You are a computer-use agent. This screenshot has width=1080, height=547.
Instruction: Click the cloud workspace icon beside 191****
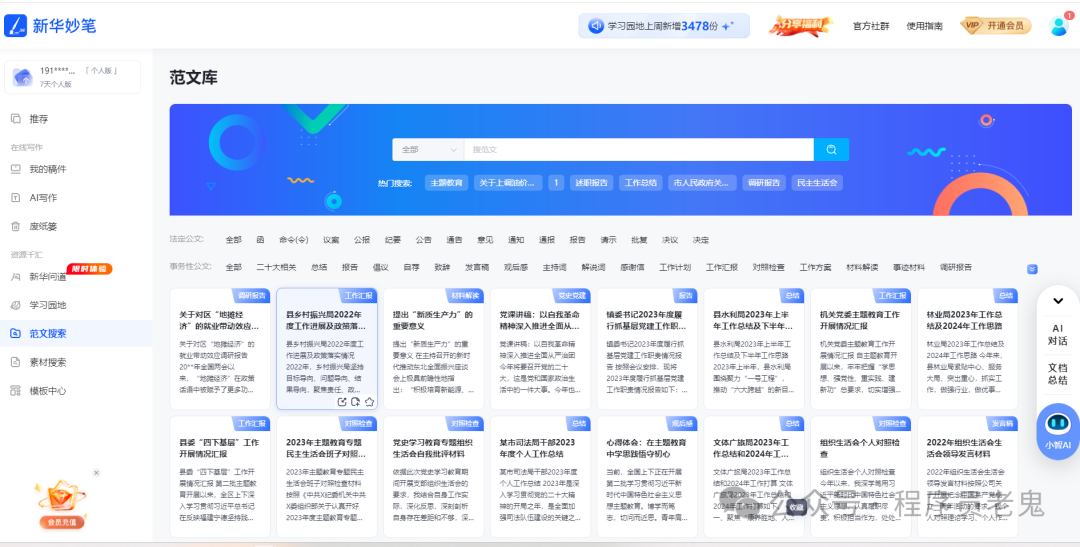click(x=23, y=76)
